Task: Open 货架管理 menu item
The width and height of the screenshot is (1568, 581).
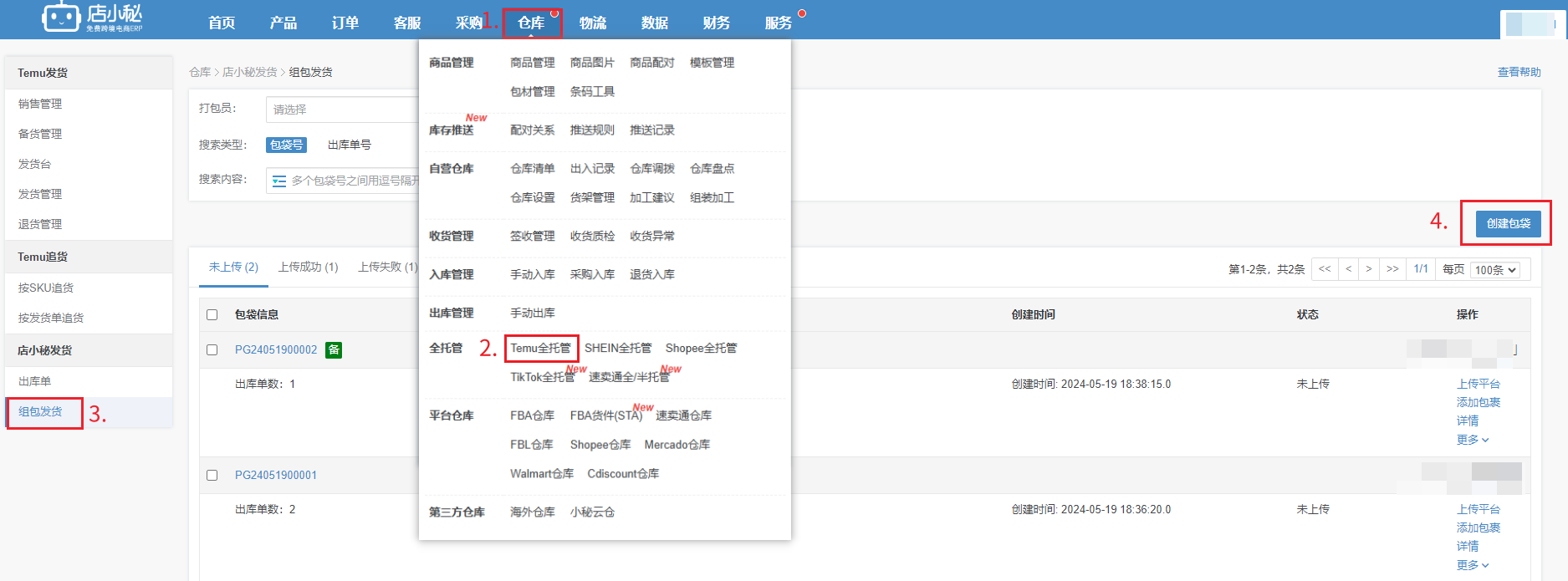Action: 592,198
